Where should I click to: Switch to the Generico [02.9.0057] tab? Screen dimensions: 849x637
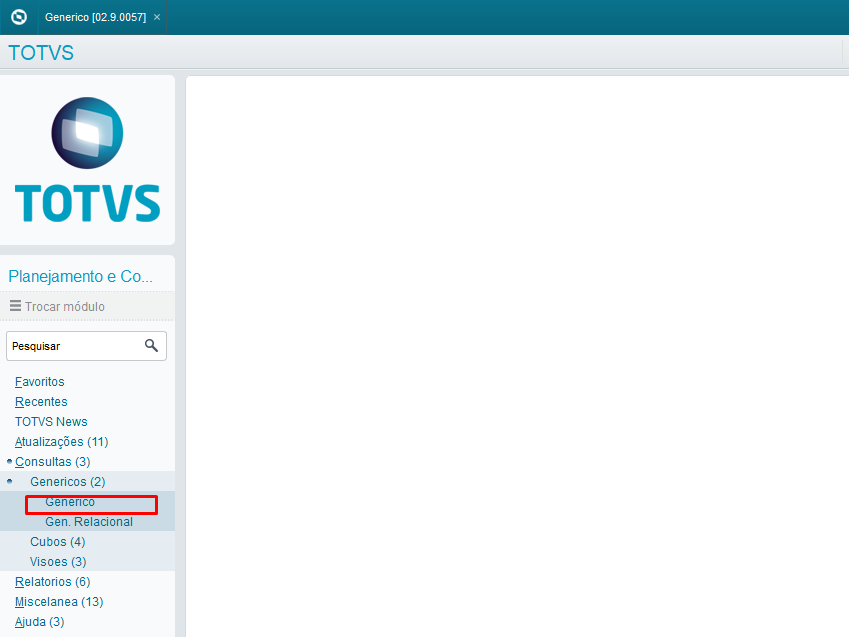pos(95,17)
